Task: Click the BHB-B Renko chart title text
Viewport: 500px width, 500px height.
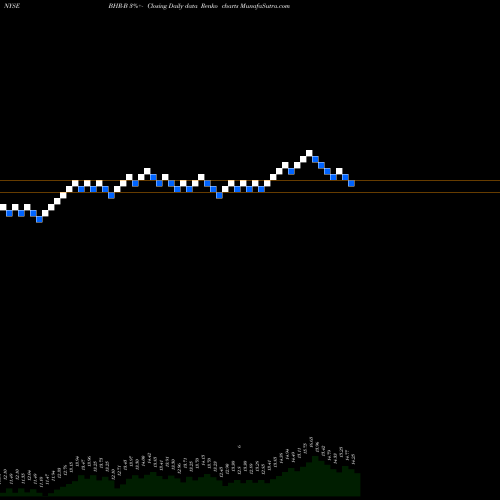Action: tap(199, 6)
